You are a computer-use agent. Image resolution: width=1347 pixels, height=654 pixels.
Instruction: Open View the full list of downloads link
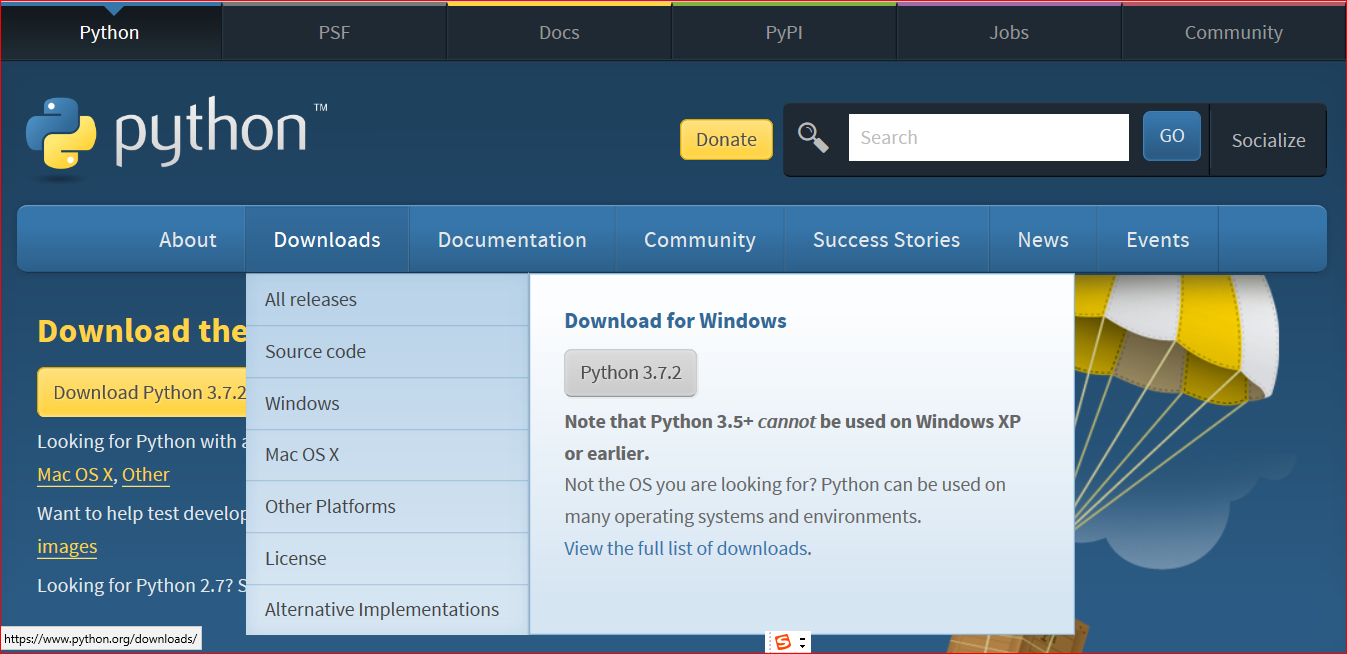pos(686,548)
